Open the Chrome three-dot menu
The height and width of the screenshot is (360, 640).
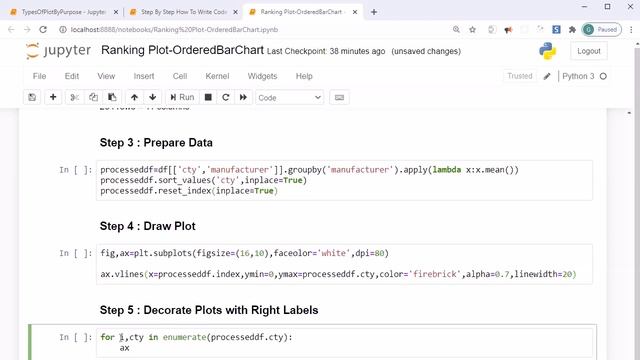click(x=631, y=29)
